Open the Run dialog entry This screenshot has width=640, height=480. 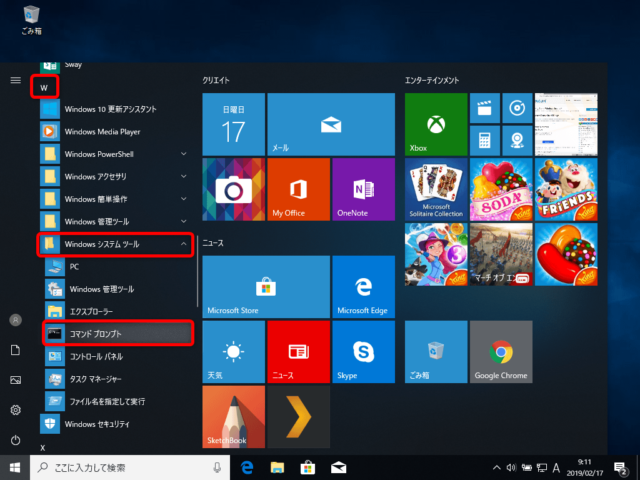click(x=118, y=401)
